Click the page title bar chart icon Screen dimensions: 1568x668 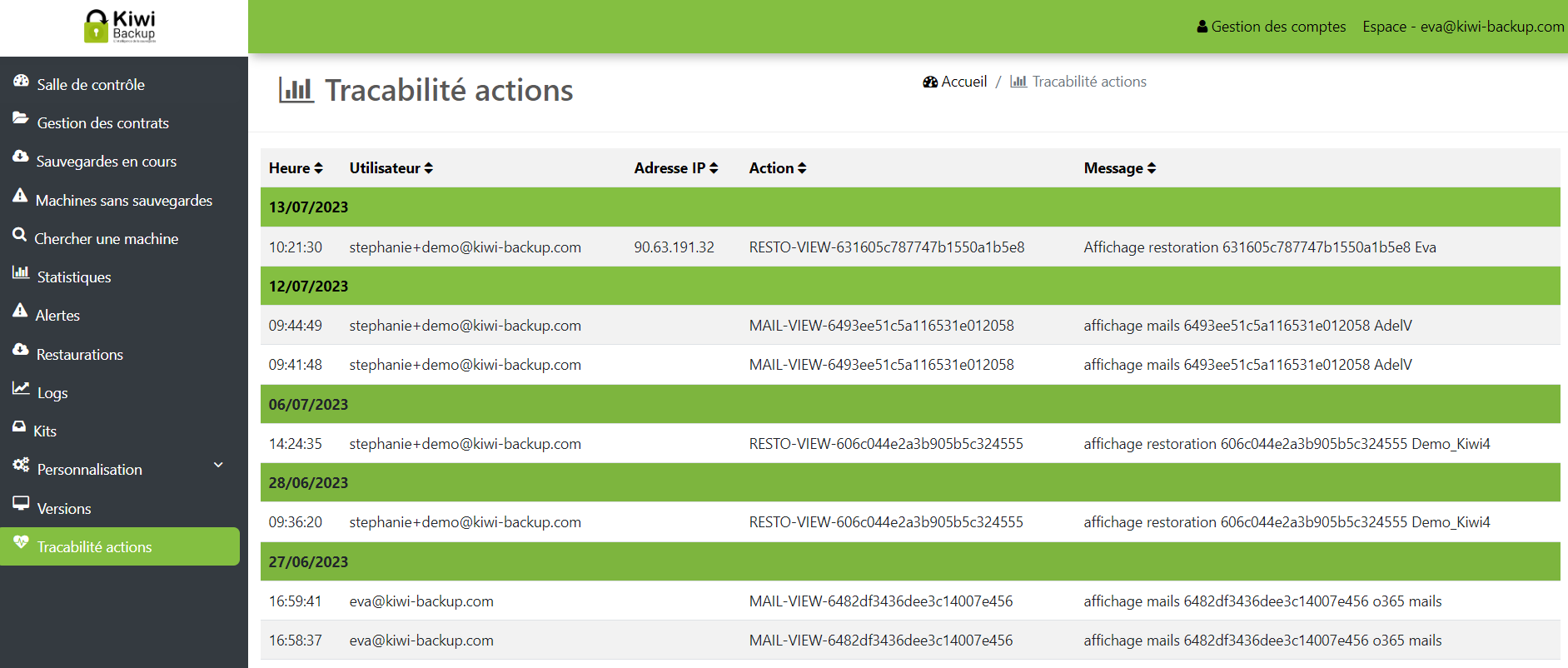[x=296, y=90]
